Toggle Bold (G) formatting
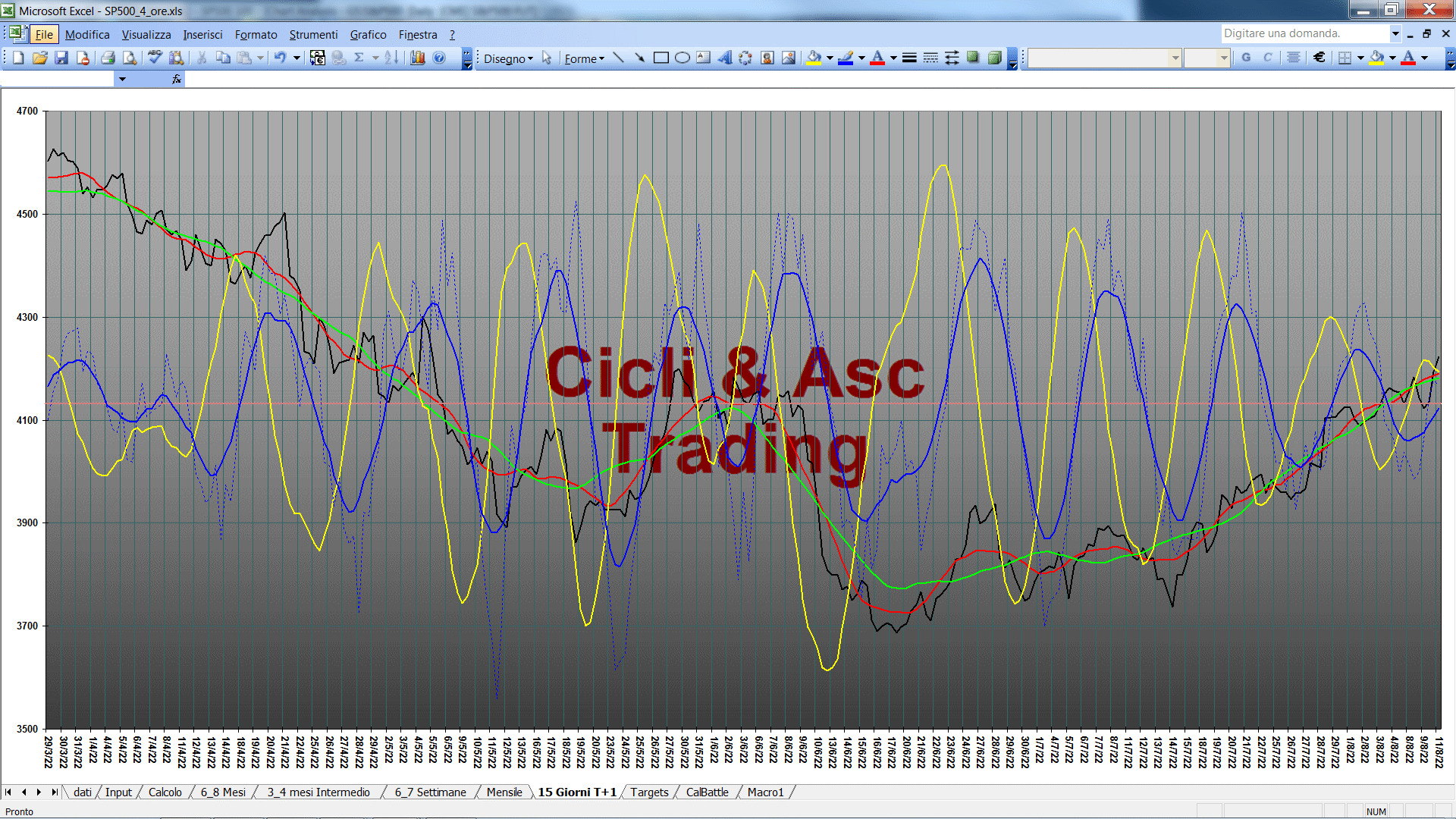This screenshot has height=819, width=1456. click(1246, 58)
